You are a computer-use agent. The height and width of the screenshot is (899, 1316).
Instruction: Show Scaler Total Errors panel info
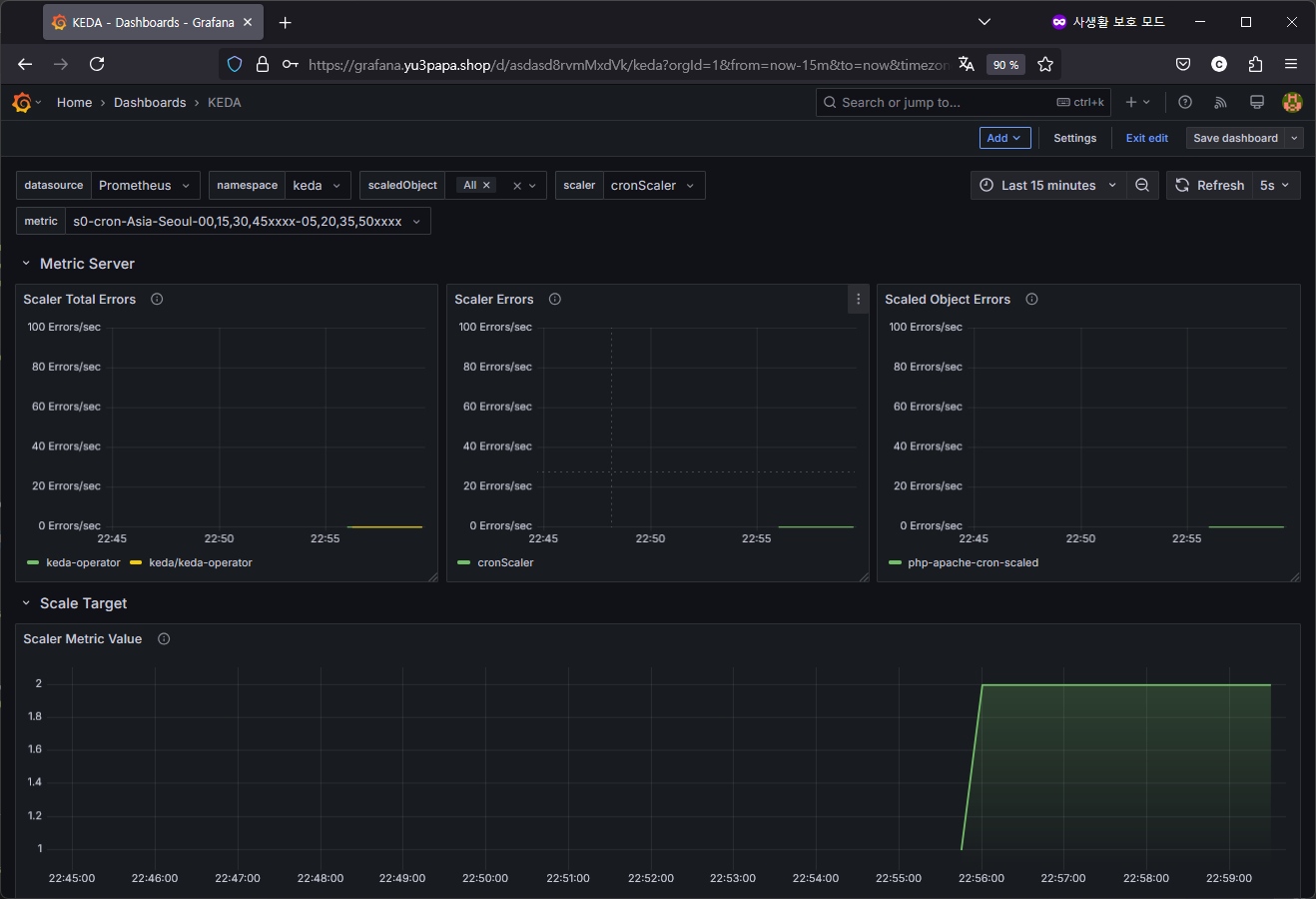coord(157,299)
